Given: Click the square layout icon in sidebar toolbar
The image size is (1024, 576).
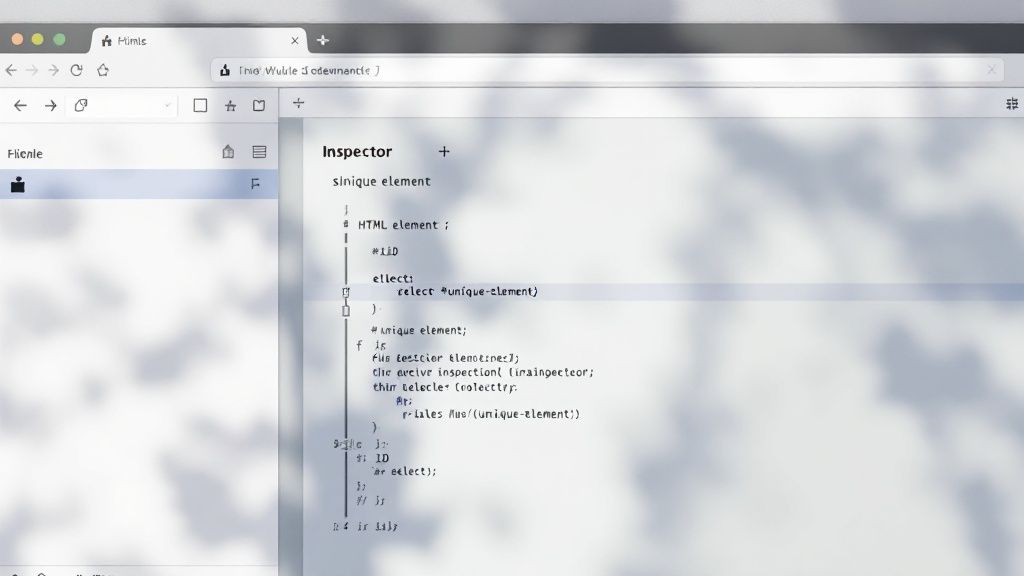Looking at the screenshot, I should [200, 105].
